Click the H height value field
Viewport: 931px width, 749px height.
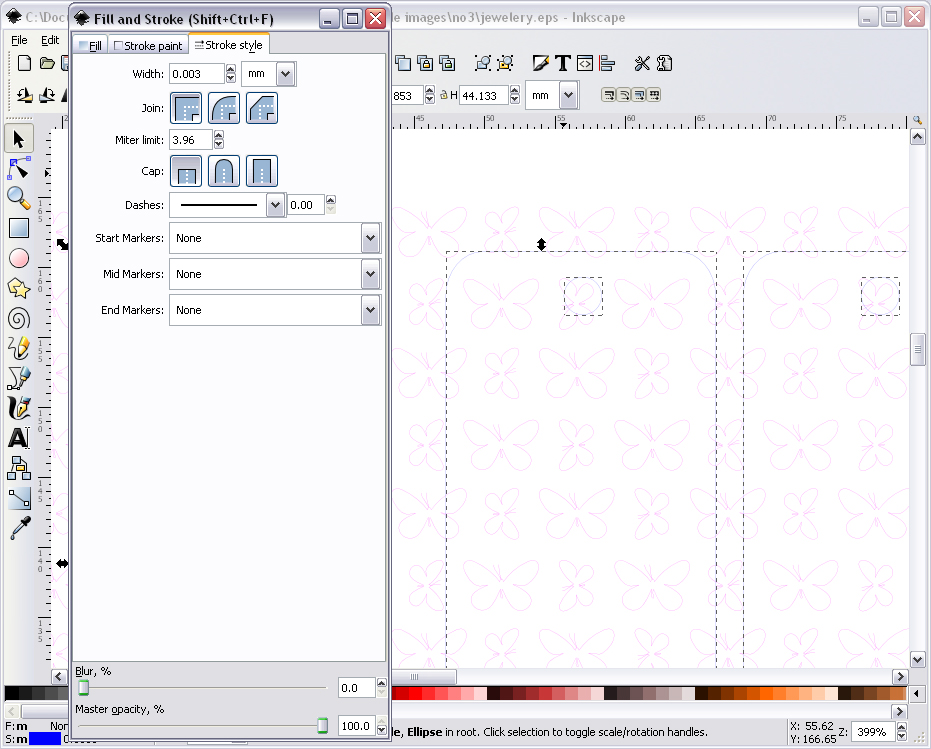coord(484,95)
